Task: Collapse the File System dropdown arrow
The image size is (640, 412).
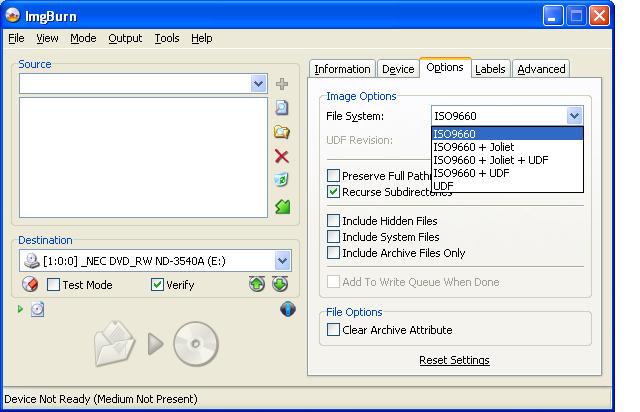Action: point(574,116)
